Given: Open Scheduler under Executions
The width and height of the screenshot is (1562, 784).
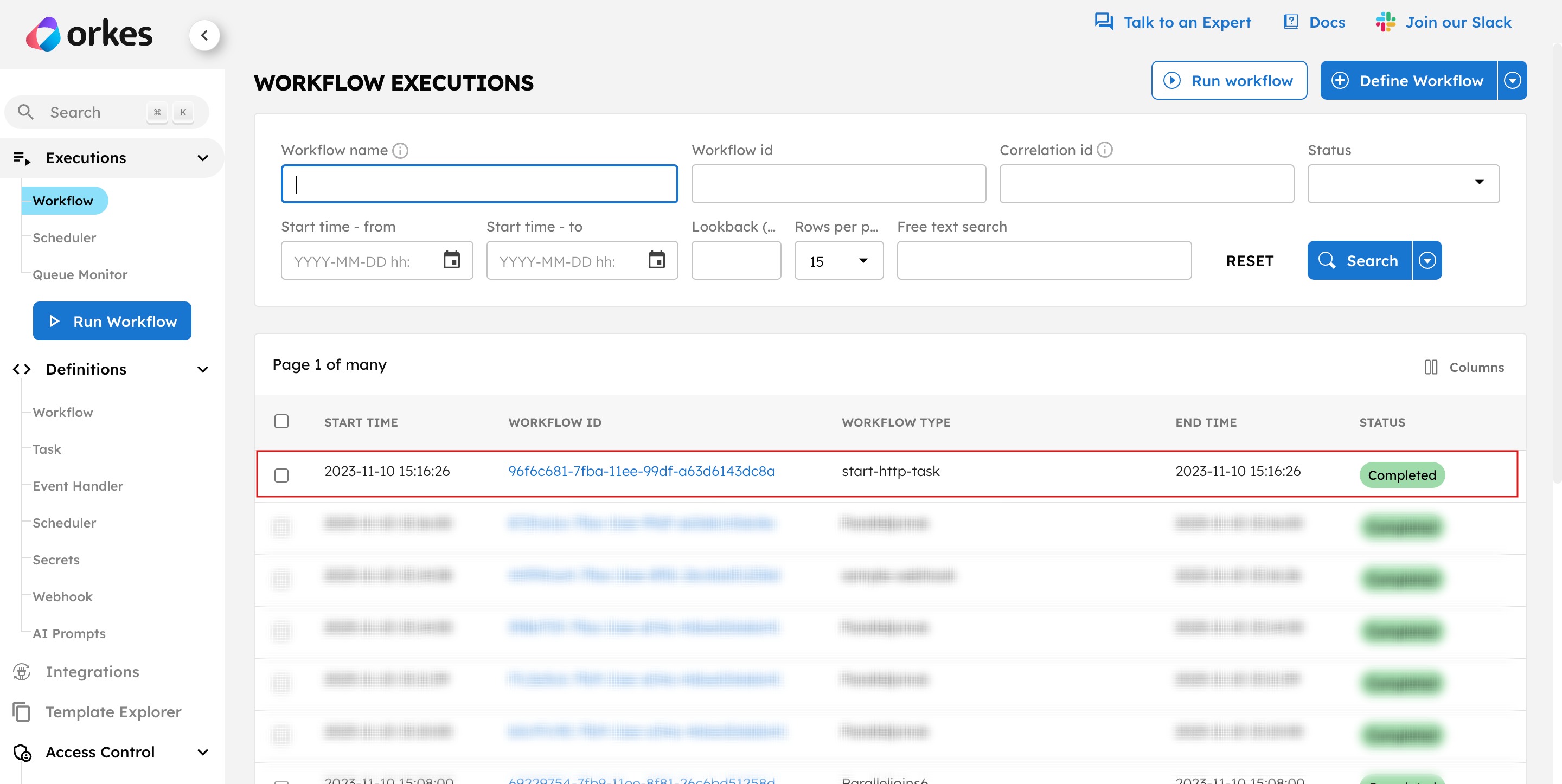Looking at the screenshot, I should [x=65, y=237].
